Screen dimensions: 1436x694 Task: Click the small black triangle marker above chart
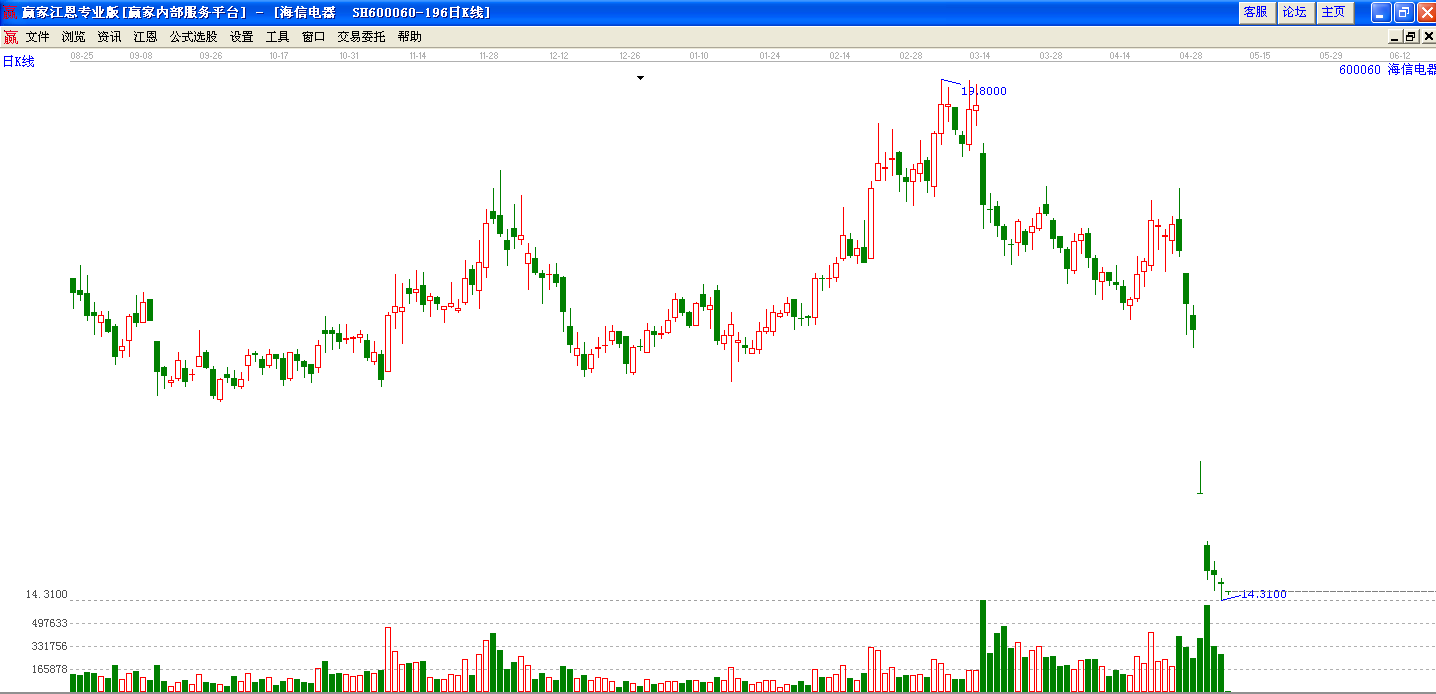[x=641, y=77]
